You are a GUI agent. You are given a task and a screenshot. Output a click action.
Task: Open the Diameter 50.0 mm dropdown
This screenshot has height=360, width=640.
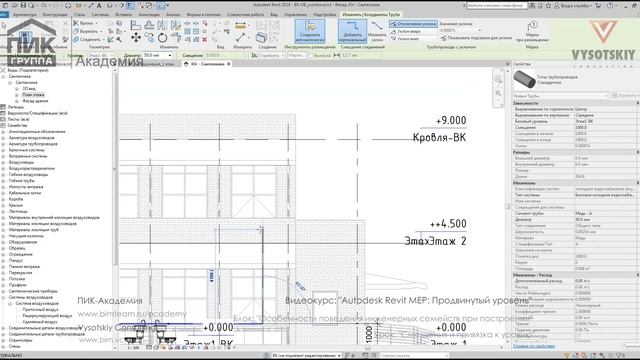[x=170, y=55]
